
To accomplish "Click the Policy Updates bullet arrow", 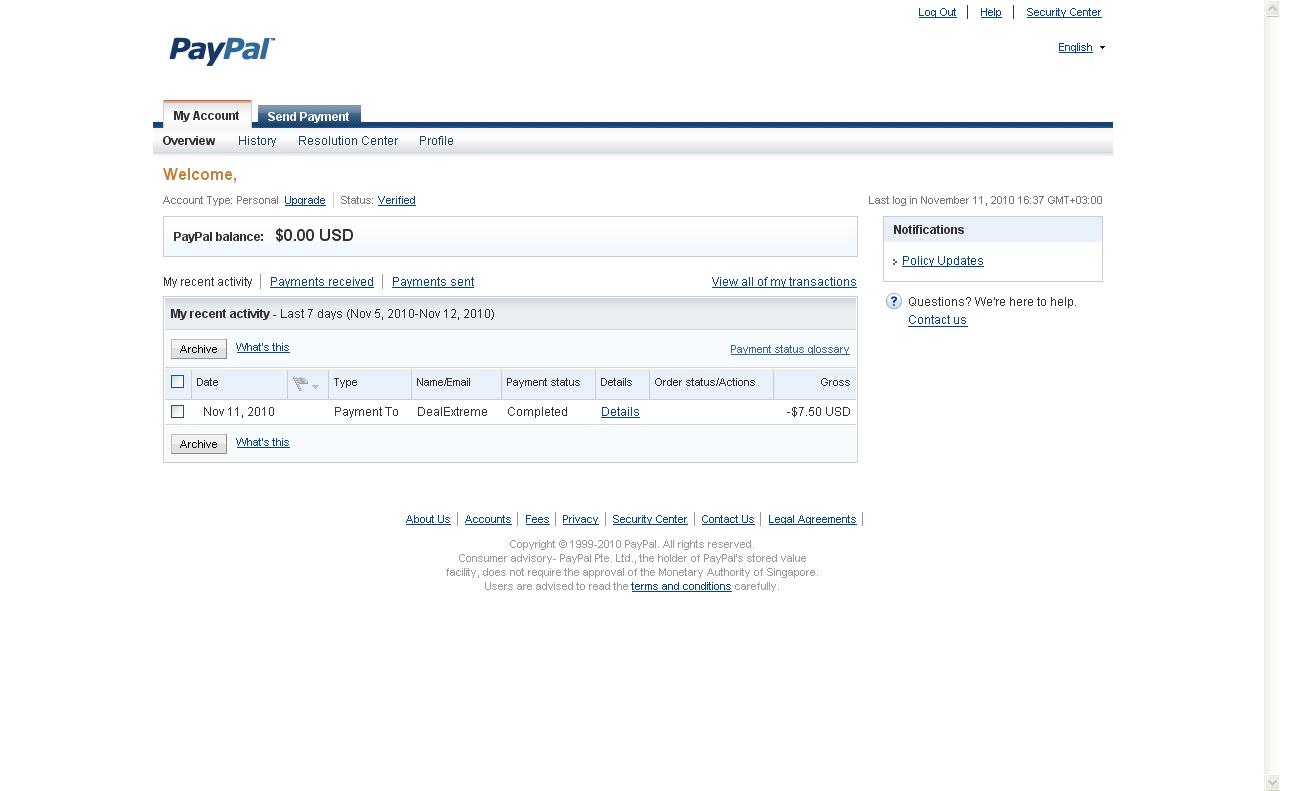I will point(895,262).
